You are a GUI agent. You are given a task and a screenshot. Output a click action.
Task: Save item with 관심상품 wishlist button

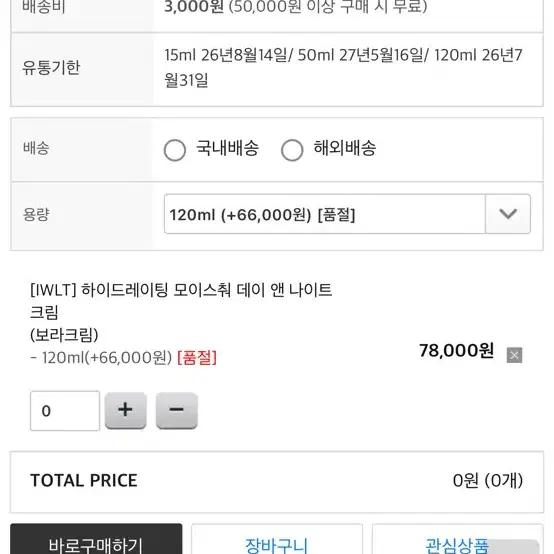point(458,539)
